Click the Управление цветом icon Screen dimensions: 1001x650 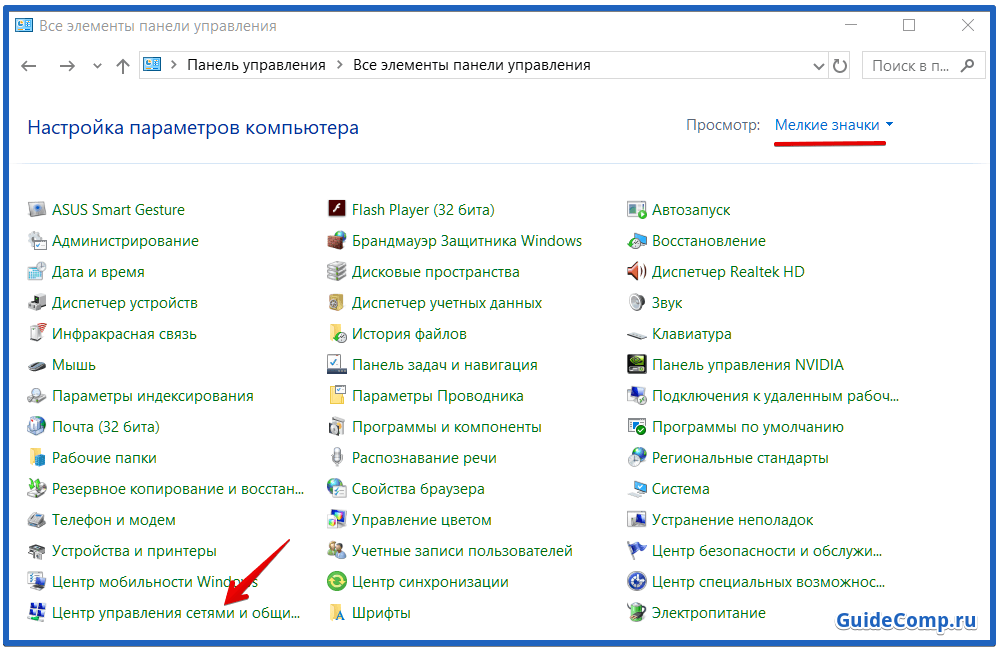pos(336,520)
